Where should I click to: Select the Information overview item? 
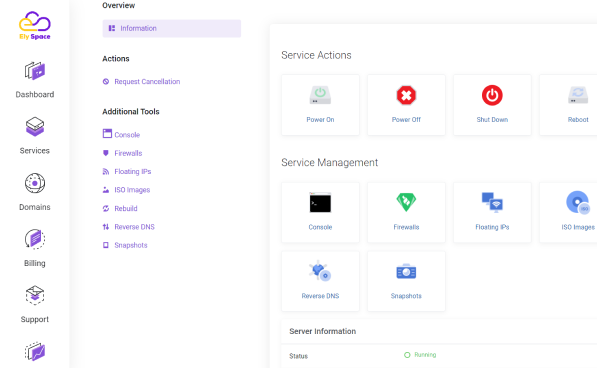pyautogui.click(x=171, y=29)
